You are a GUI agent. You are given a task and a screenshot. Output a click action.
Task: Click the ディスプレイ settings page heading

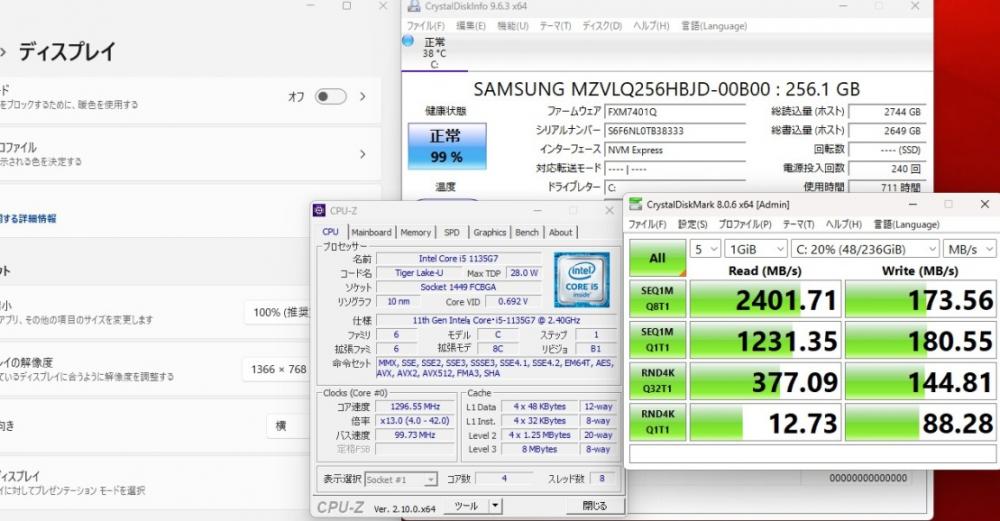(x=67, y=52)
